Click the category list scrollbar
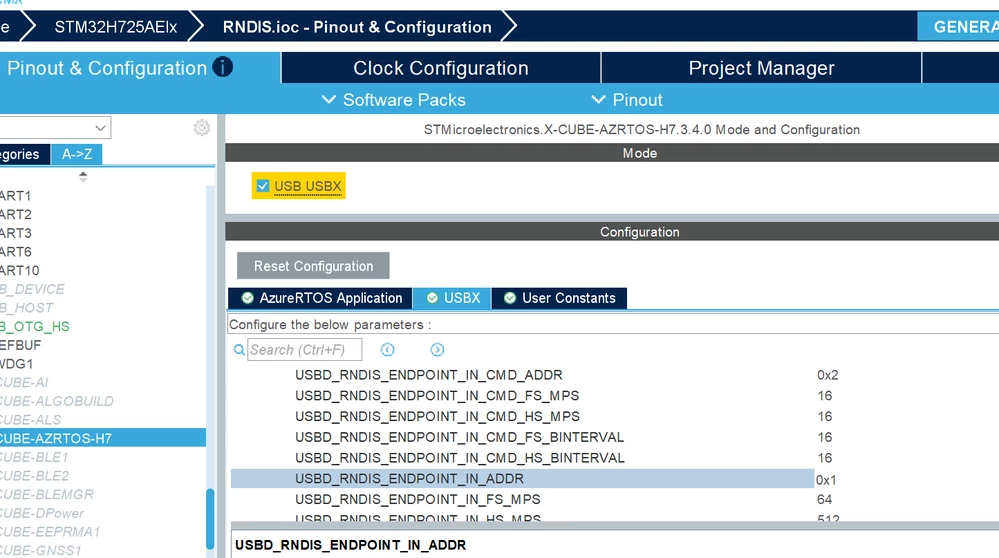Image resolution: width=999 pixels, height=558 pixels. [210, 519]
